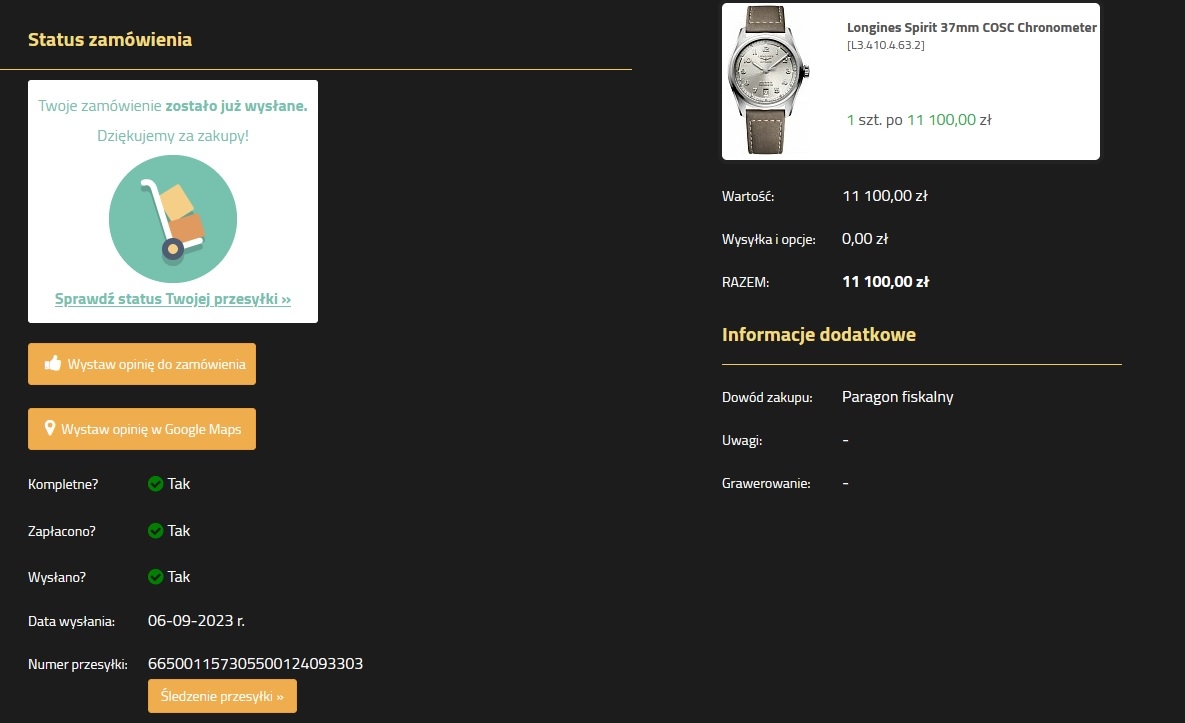Click the green checkmark next to Zapłacono

point(155,531)
